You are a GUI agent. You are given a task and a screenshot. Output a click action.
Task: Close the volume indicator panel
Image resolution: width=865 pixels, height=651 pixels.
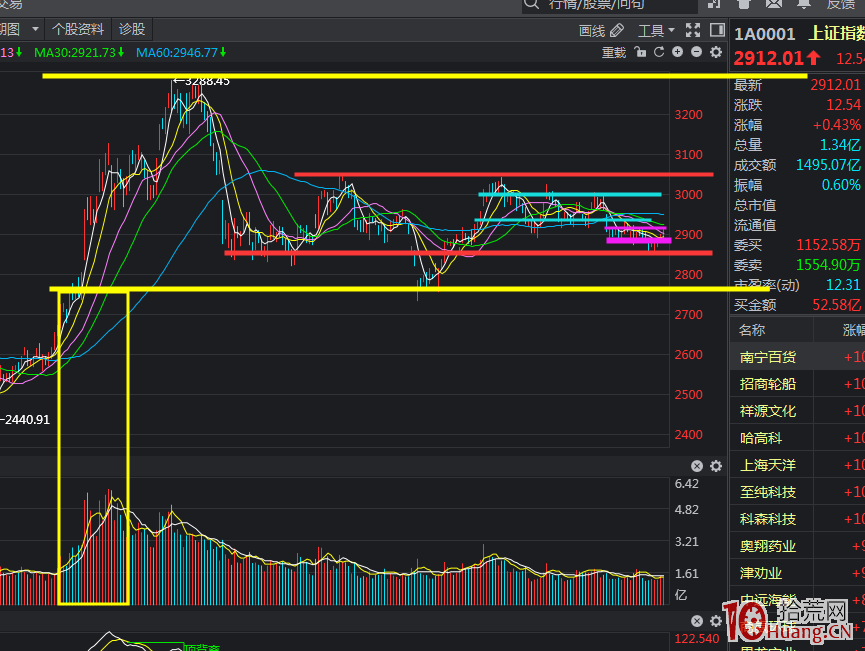tap(697, 466)
